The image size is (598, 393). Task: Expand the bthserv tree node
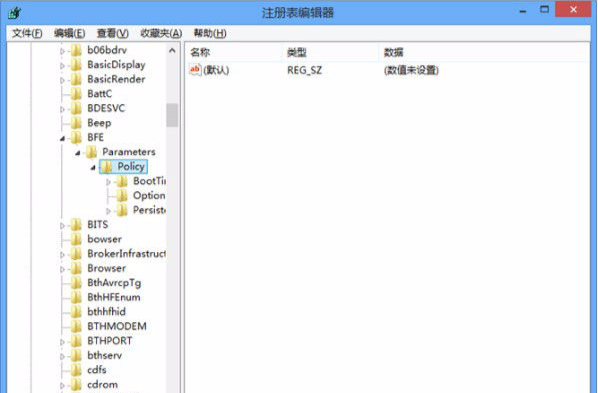click(x=62, y=356)
